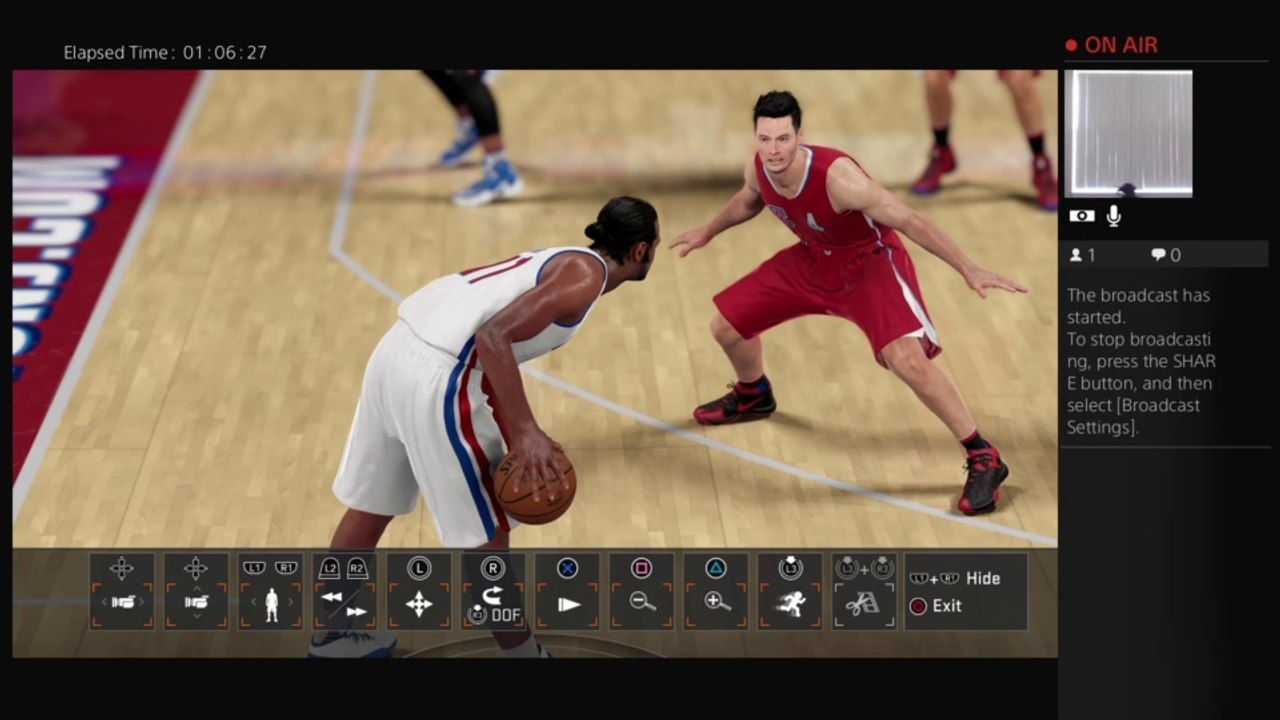Click the L2 R2 rewind fast-forward control
The width and height of the screenshot is (1280, 720).
coord(344,591)
